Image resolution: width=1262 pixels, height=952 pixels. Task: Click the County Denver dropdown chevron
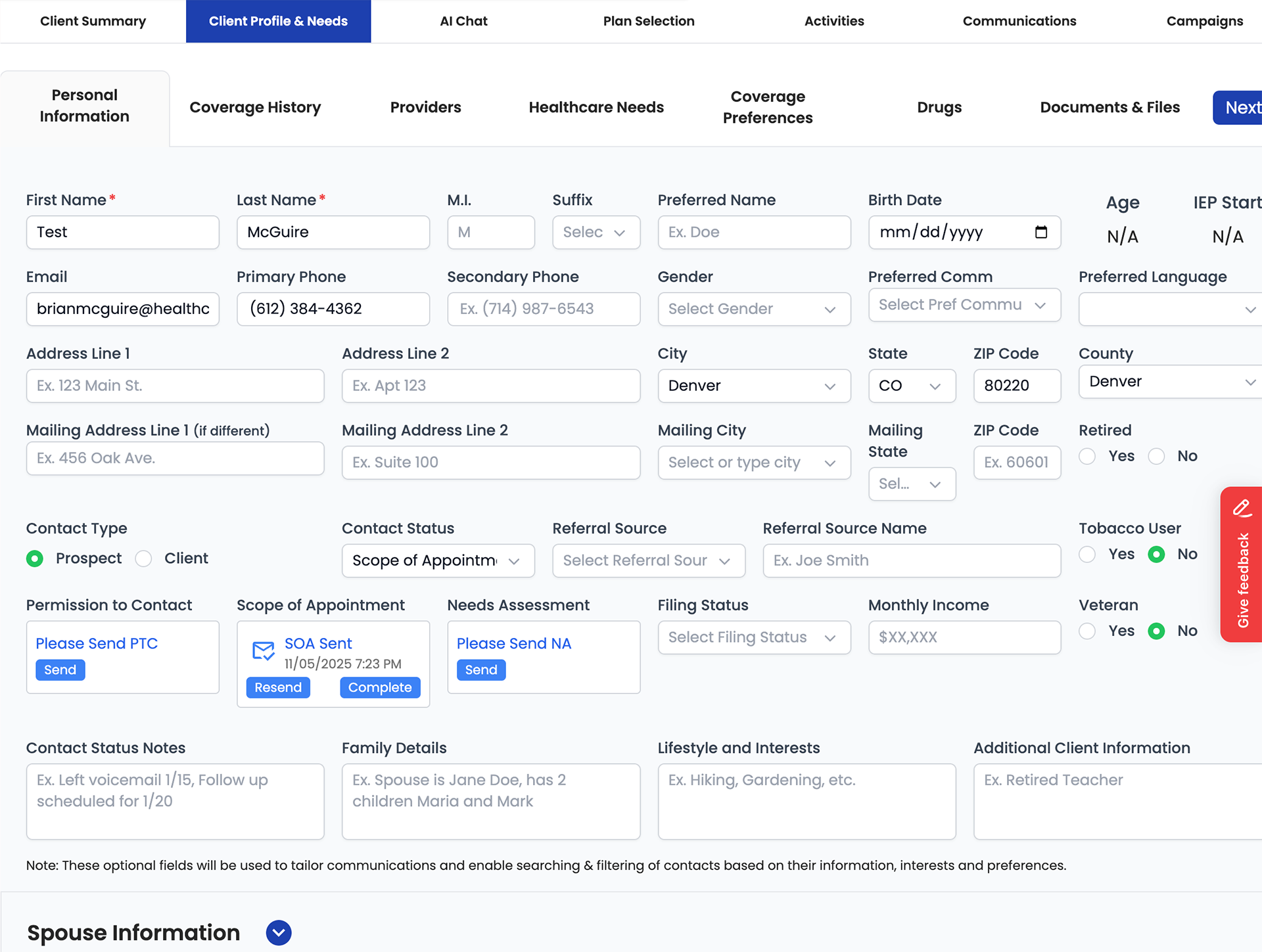click(1250, 382)
